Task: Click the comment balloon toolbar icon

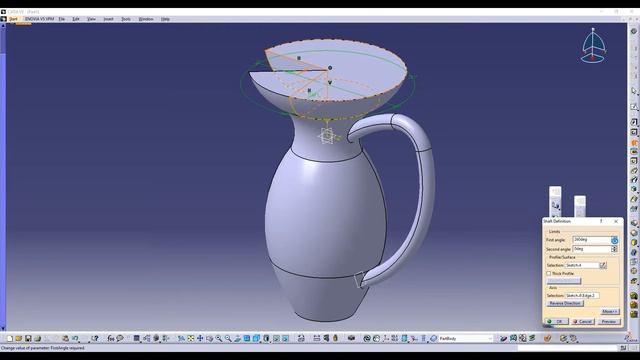Action: [120, 338]
